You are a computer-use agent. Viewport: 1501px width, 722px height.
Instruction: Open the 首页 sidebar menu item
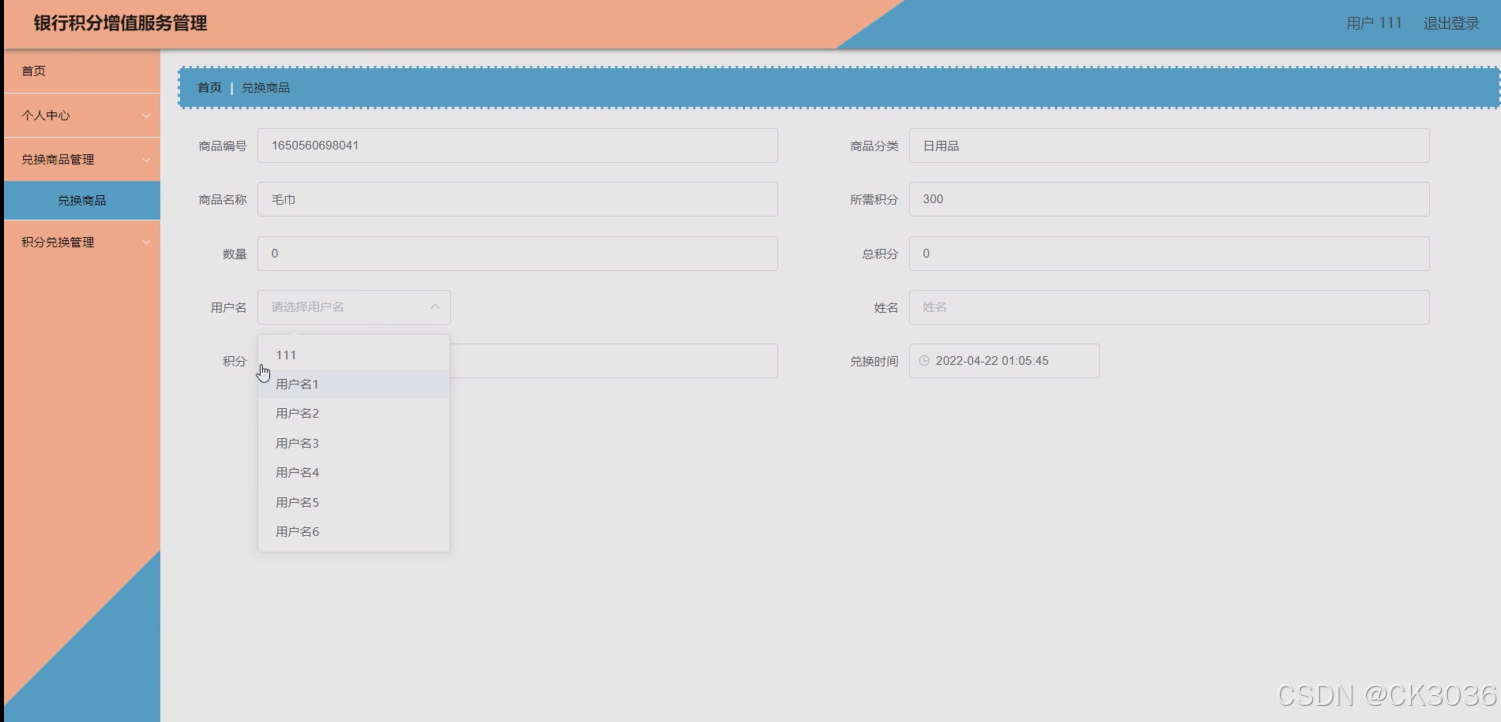click(x=80, y=71)
